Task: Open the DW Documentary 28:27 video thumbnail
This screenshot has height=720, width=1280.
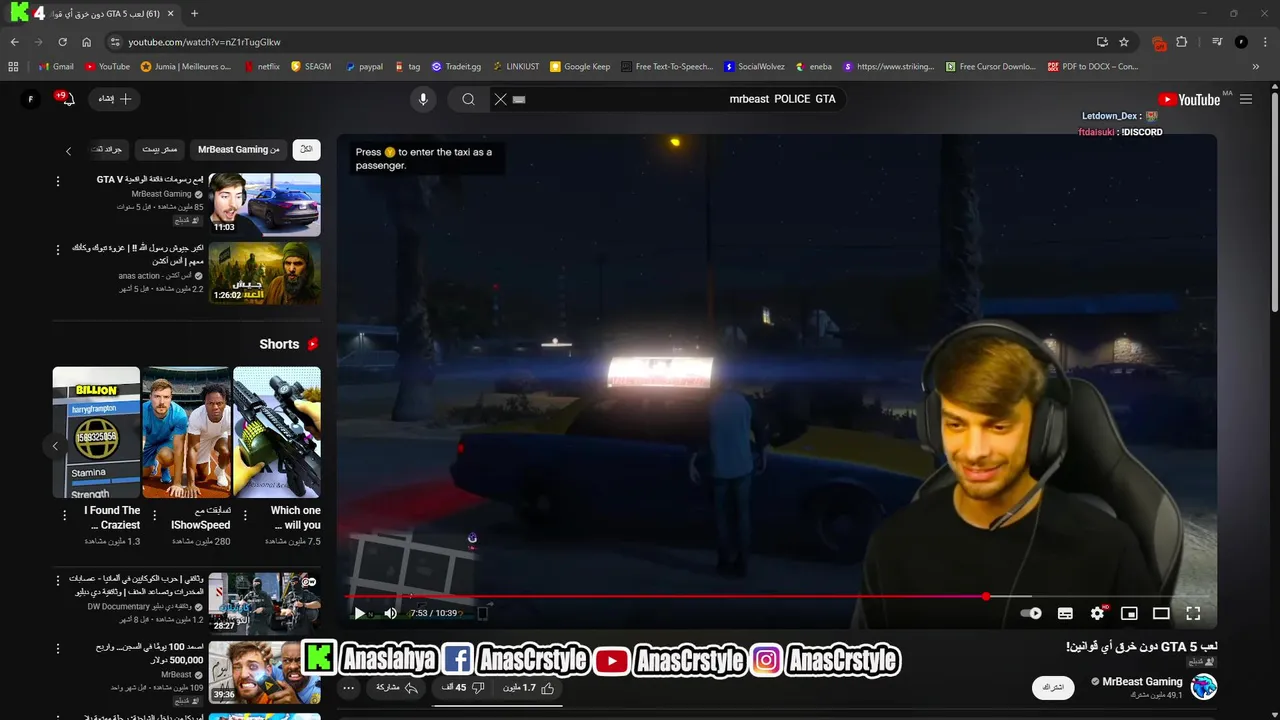Action: click(265, 603)
